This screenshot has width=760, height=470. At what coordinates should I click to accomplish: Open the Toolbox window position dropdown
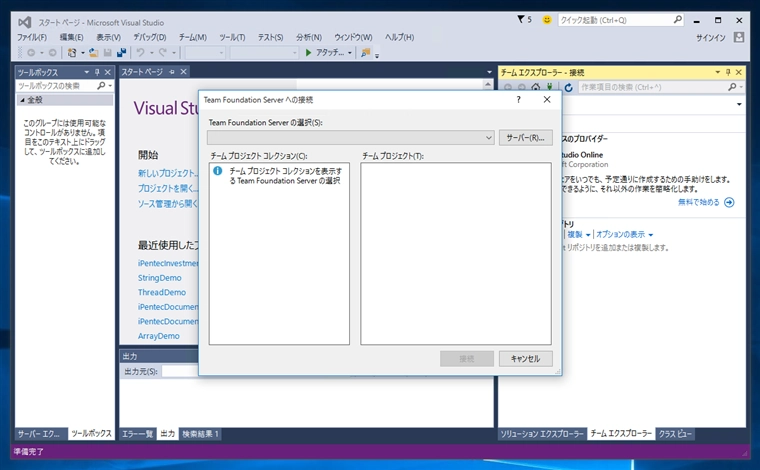click(86, 72)
